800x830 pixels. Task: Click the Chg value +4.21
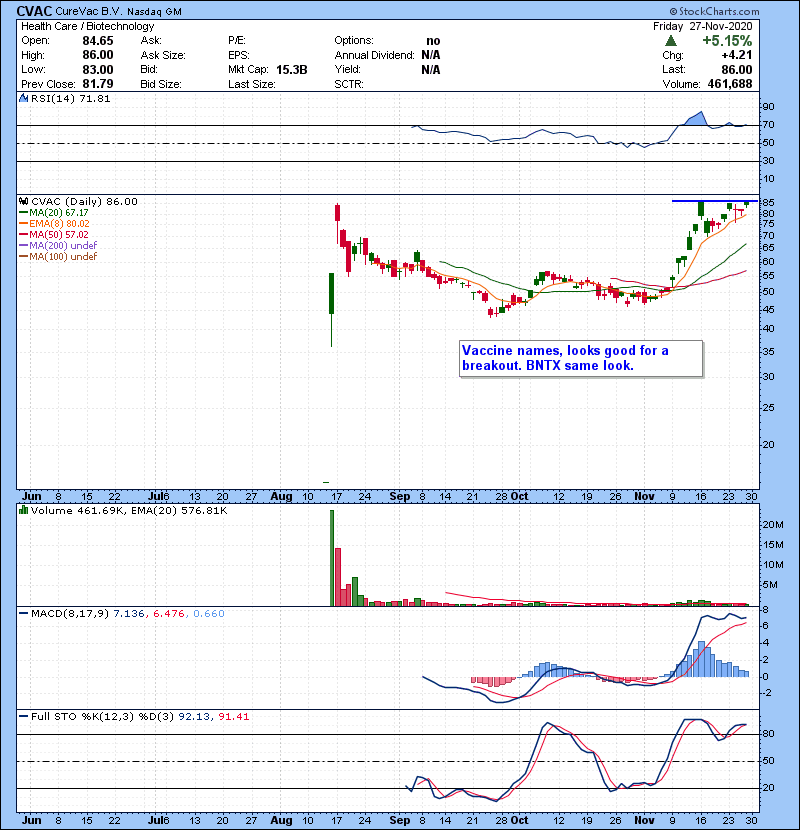click(737, 55)
